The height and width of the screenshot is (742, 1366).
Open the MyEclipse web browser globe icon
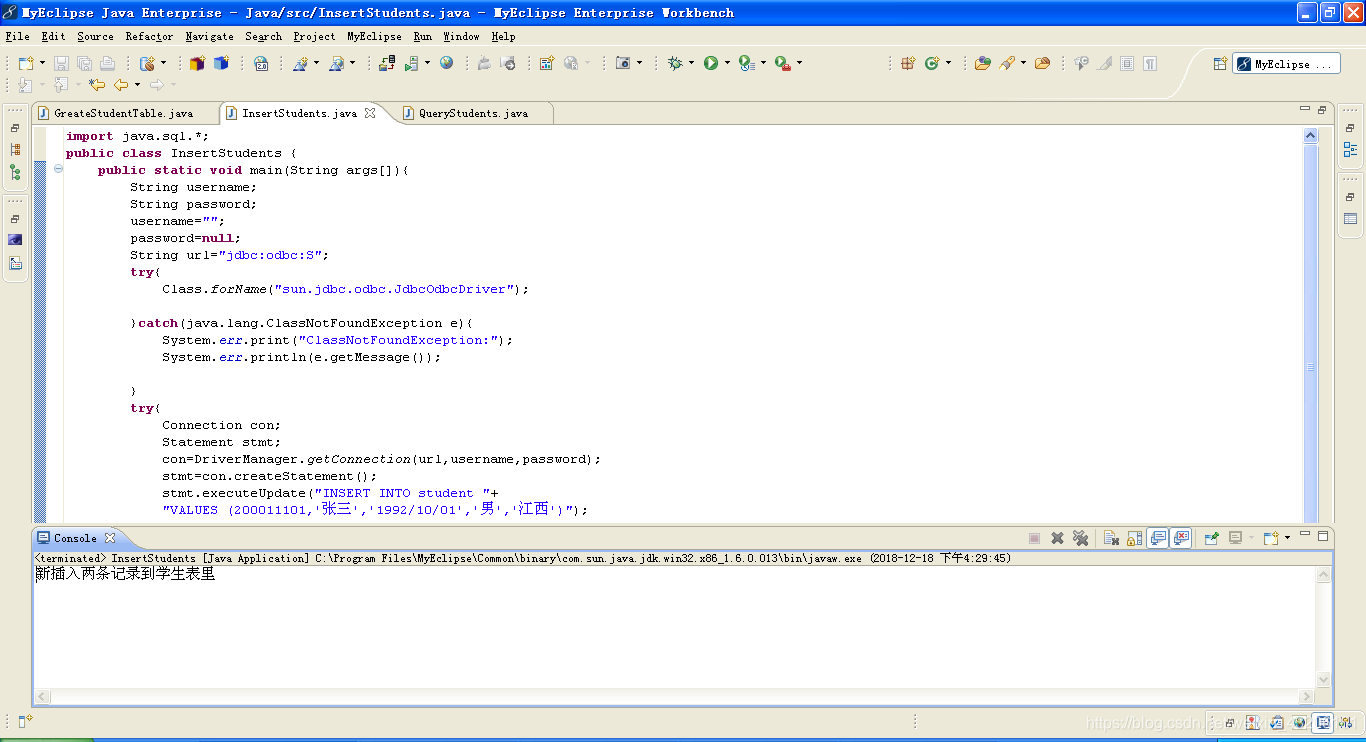pyautogui.click(x=446, y=62)
